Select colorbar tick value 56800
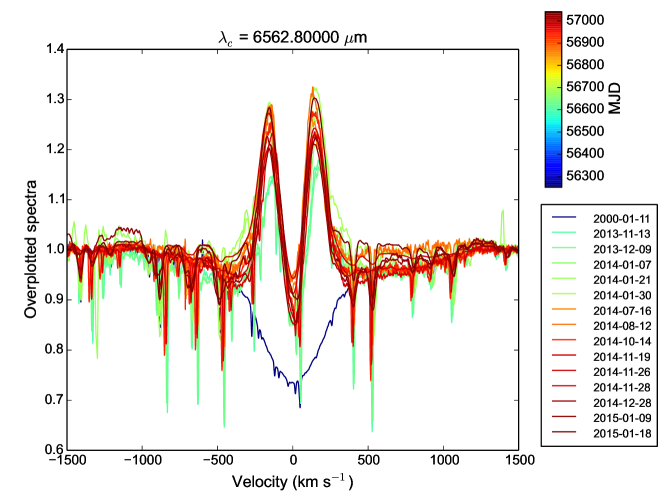Screen dimensions: 664x501 coord(585,64)
